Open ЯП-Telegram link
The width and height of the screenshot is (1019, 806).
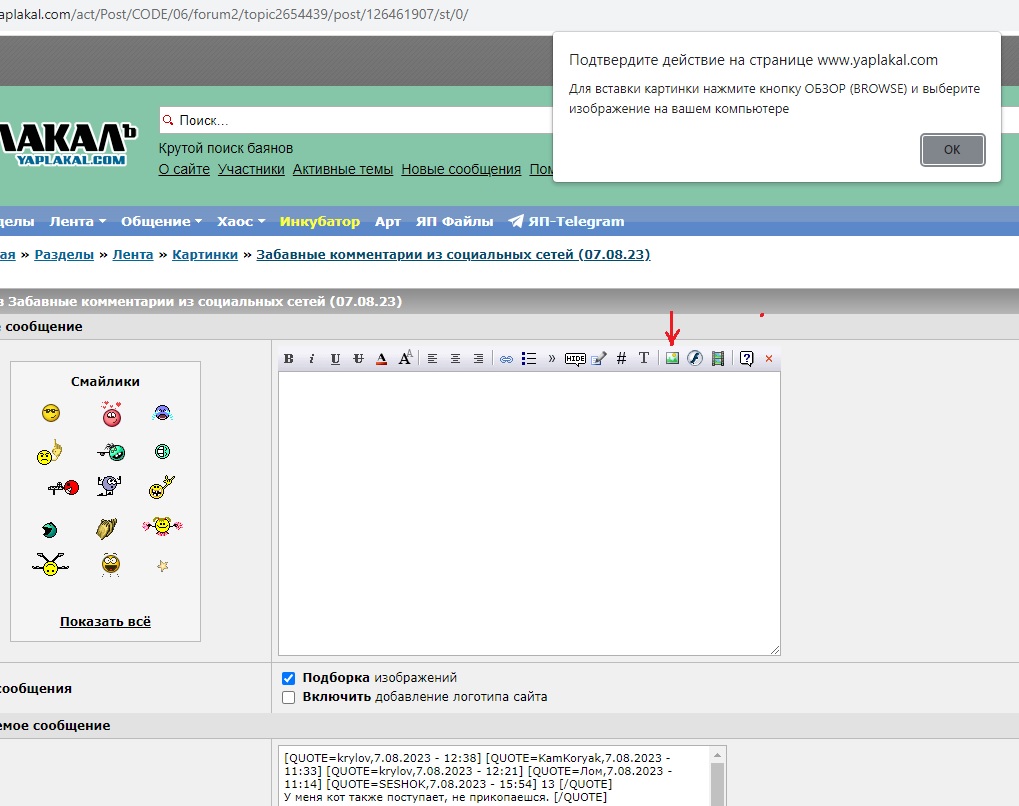point(566,222)
